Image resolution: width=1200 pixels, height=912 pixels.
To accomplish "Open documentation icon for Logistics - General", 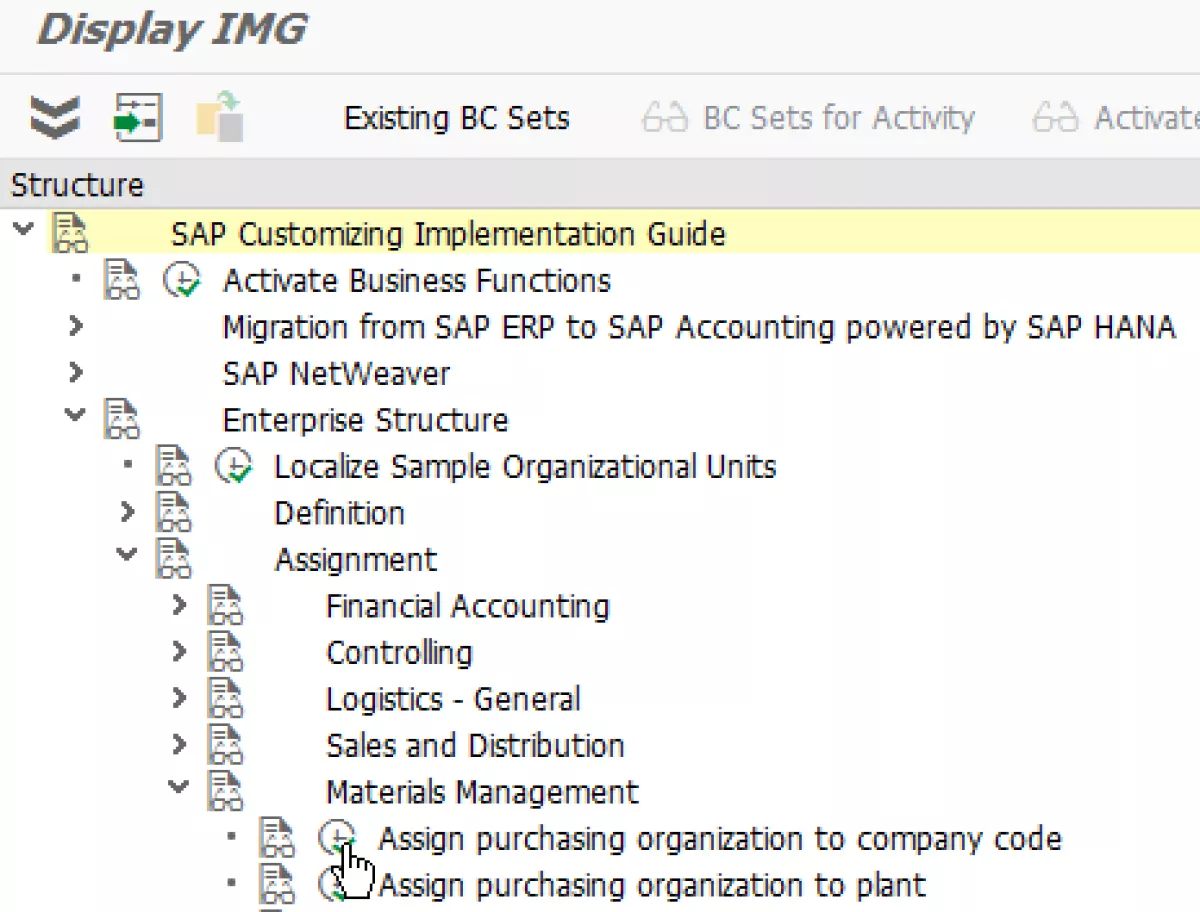I will click(225, 699).
